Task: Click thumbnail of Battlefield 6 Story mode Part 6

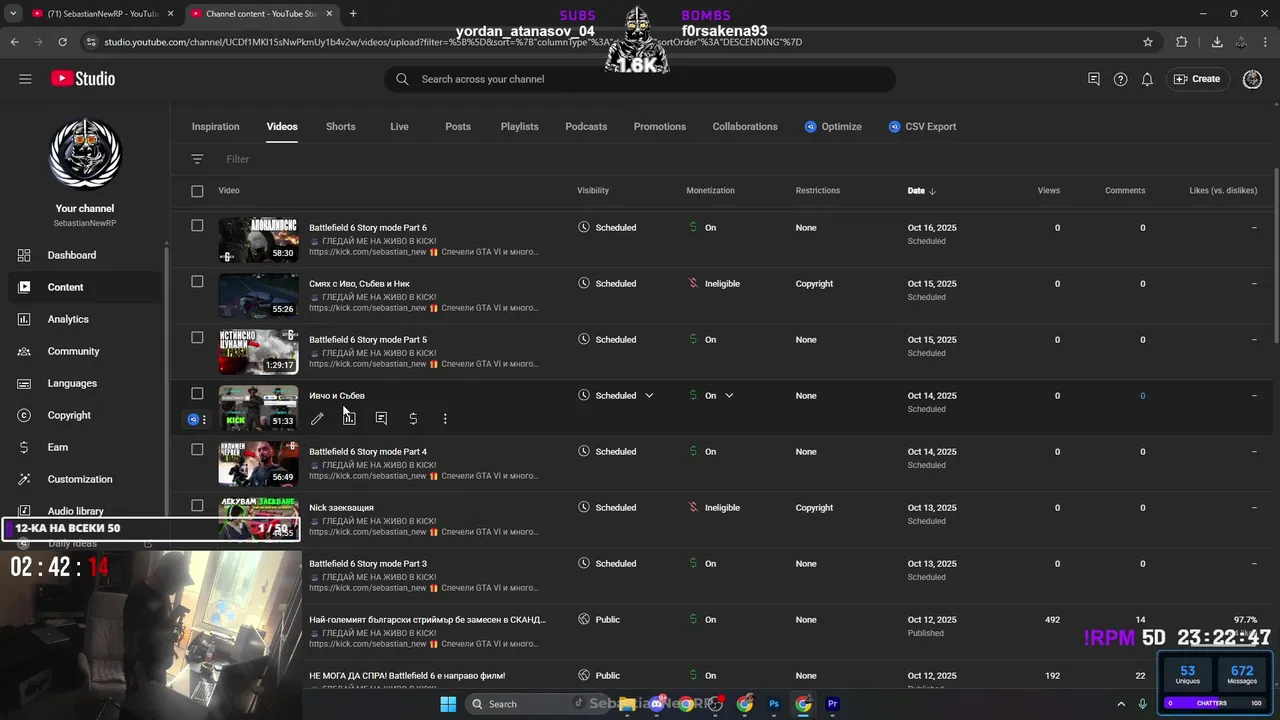Action: point(259,240)
